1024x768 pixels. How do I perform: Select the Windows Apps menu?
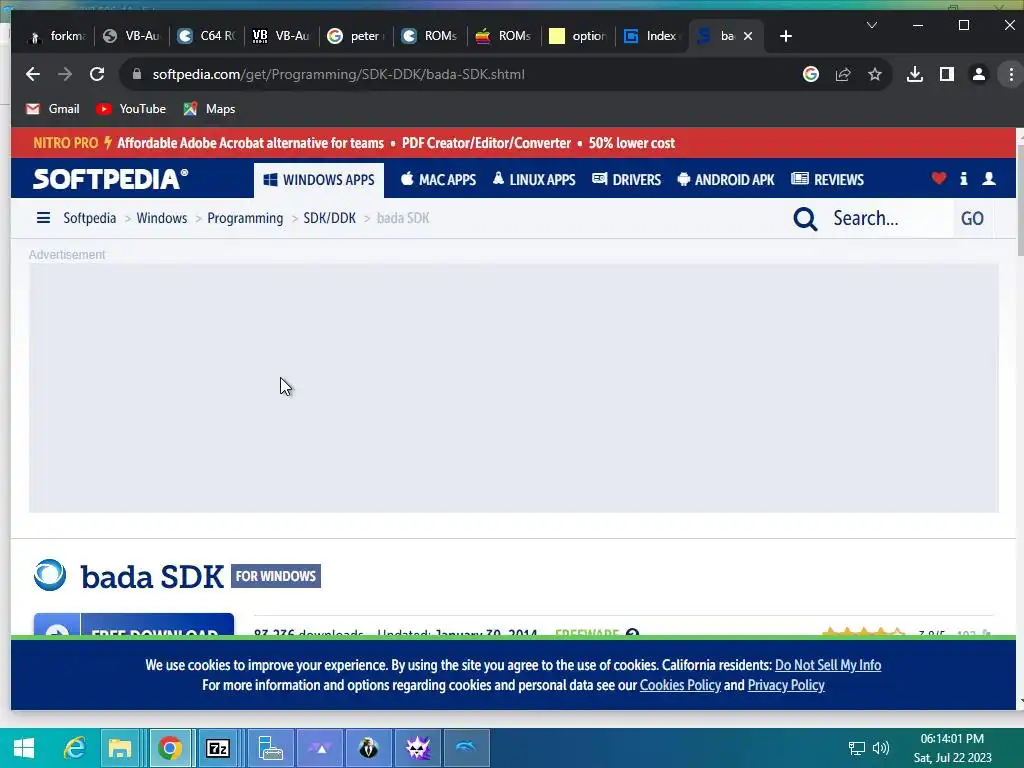pos(319,180)
